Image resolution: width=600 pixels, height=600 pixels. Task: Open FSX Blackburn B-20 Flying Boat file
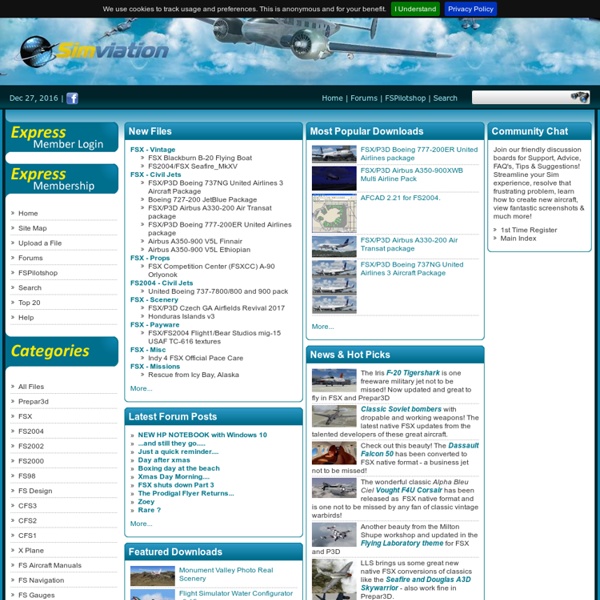pyautogui.click(x=200, y=158)
